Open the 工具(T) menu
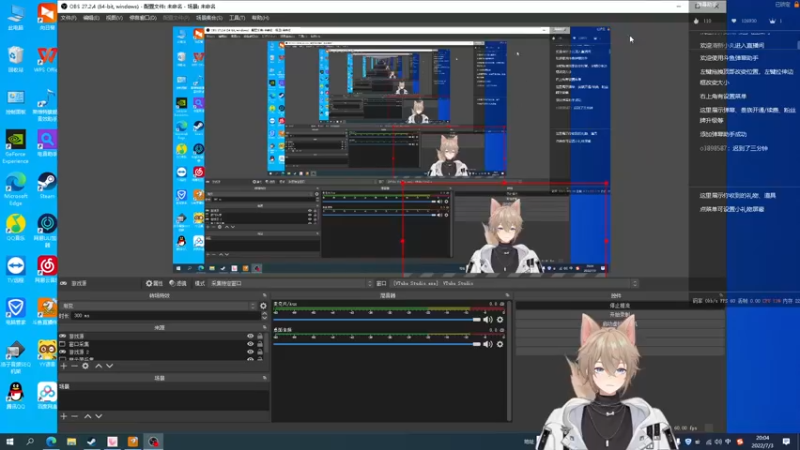 tap(237, 18)
